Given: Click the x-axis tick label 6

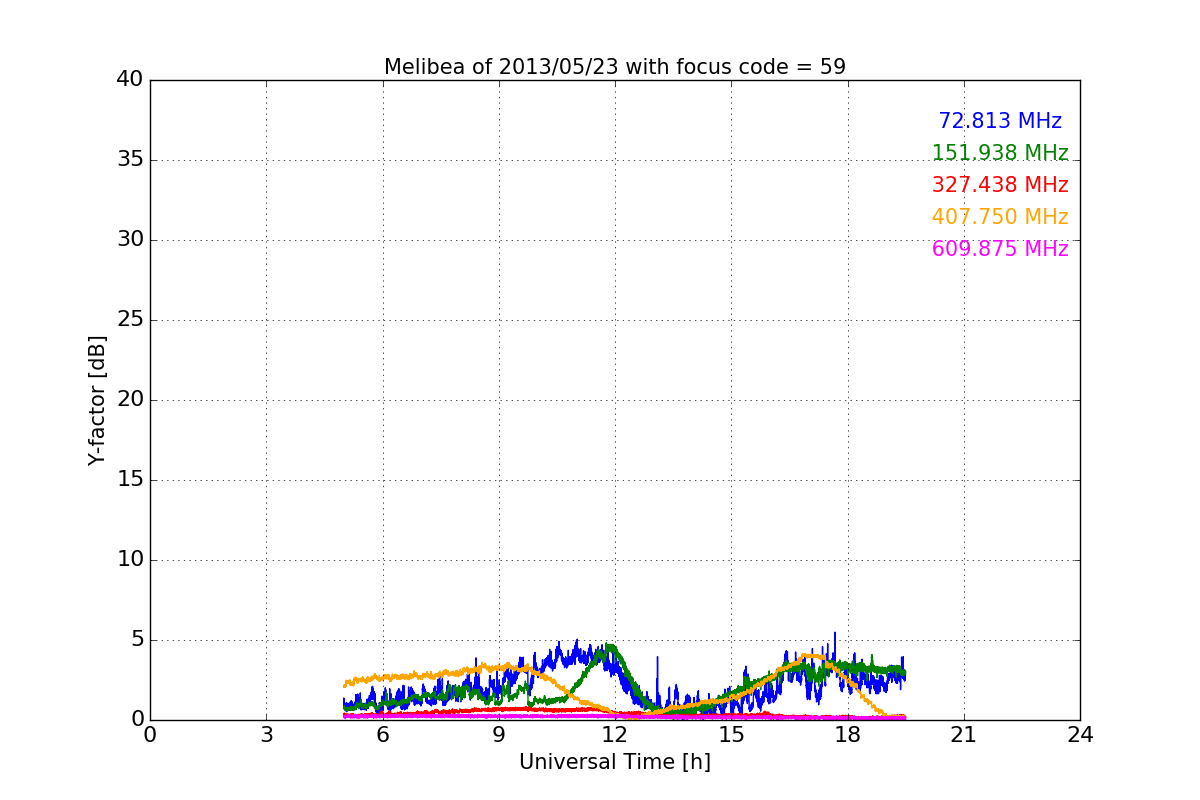Looking at the screenshot, I should (382, 735).
